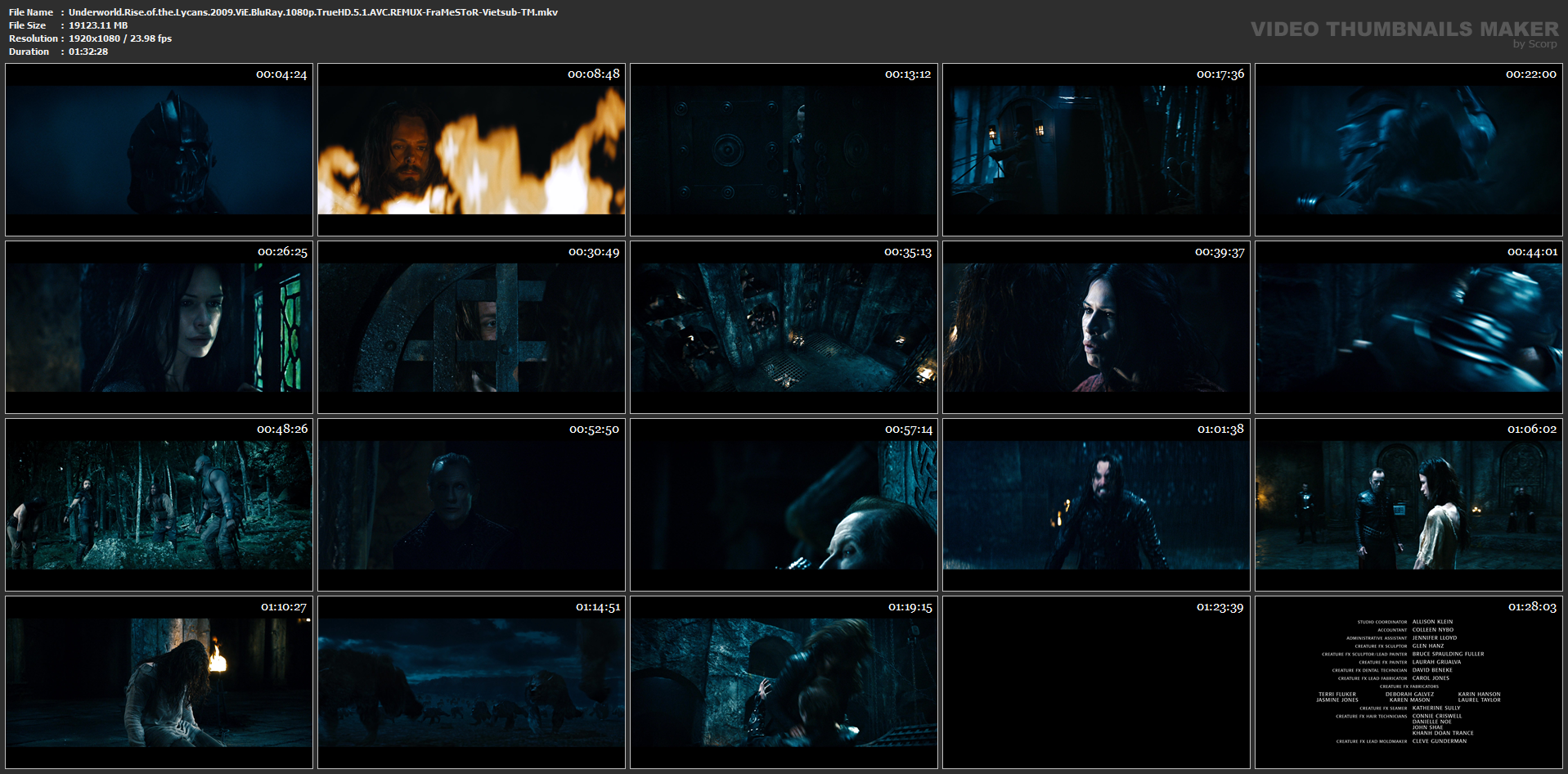Open the 00:30:49 barred door thumbnail
1568x774 pixels.
pos(471,327)
